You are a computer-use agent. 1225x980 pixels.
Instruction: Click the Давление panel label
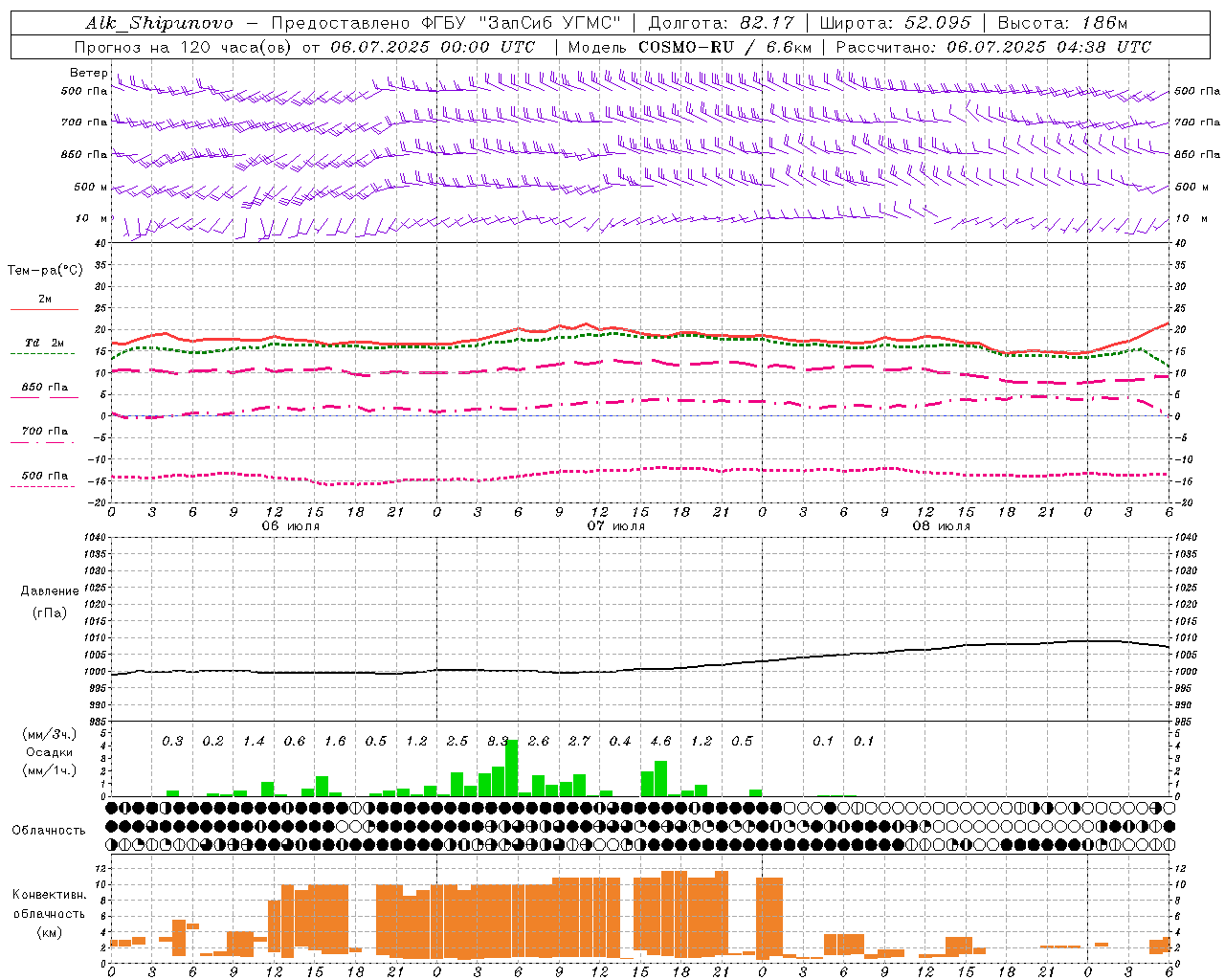(x=50, y=591)
